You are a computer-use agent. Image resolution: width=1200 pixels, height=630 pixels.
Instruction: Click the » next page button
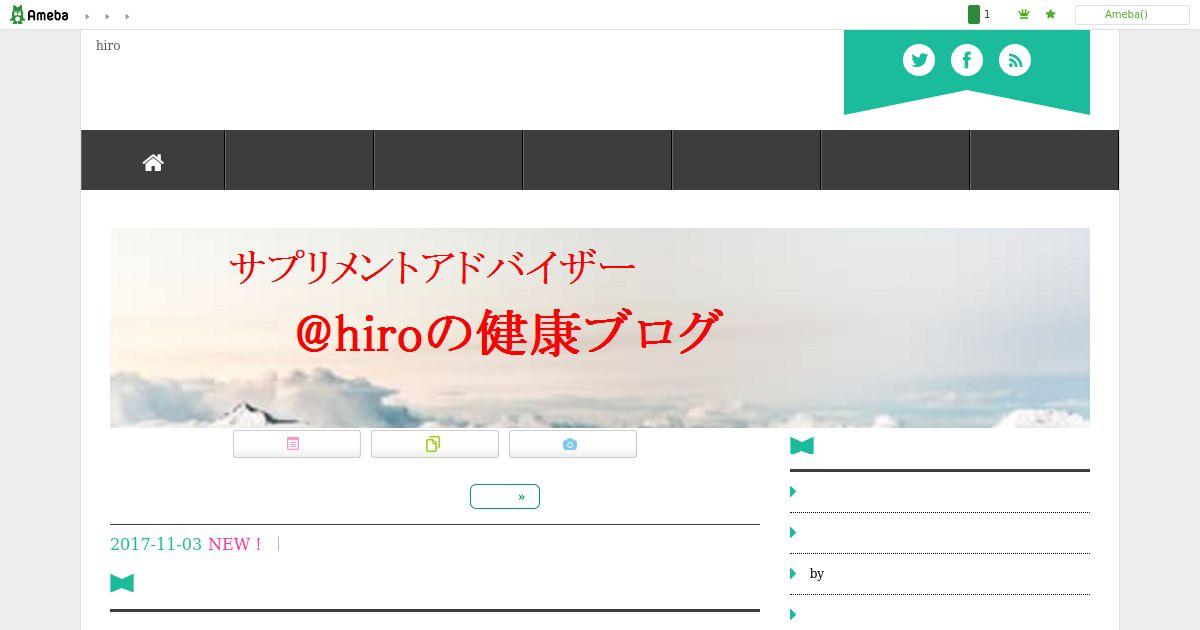click(x=505, y=496)
